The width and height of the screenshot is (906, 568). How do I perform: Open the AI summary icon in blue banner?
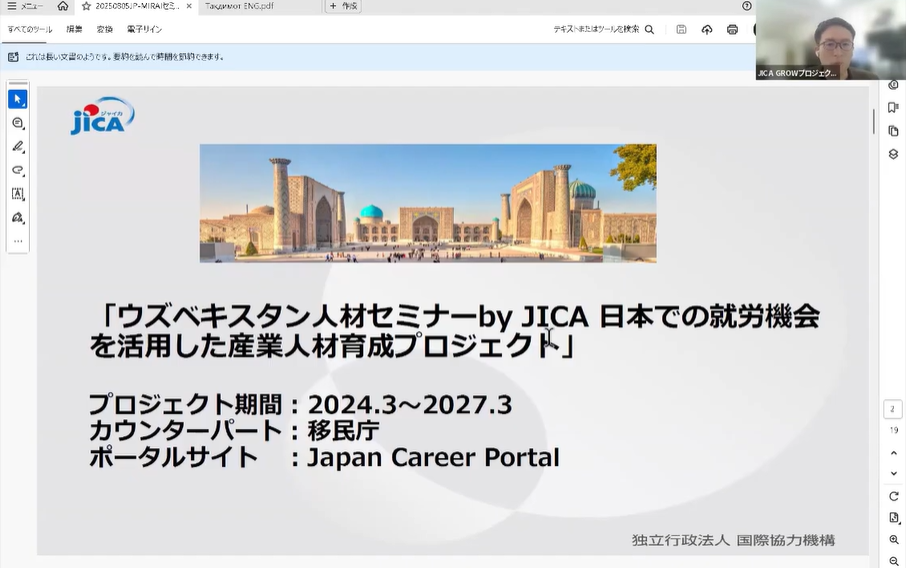click(x=13, y=57)
